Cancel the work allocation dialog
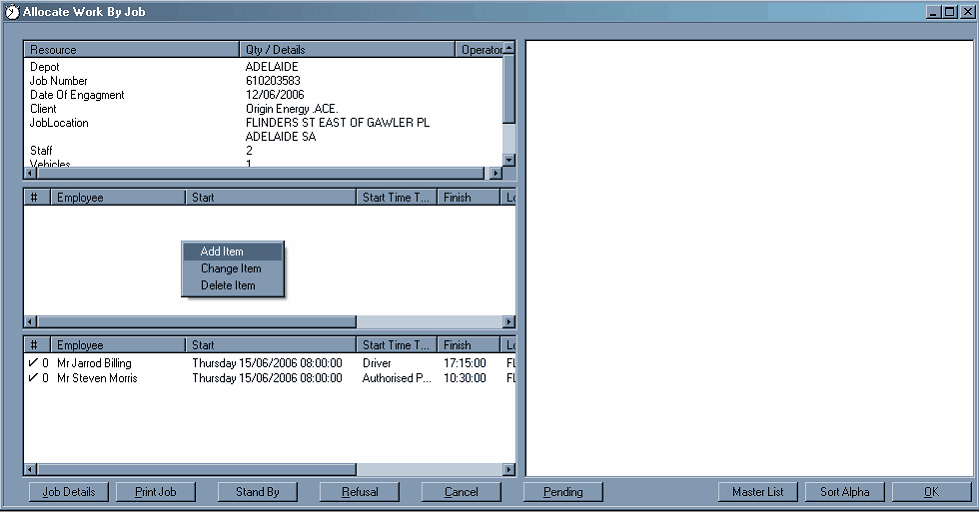Viewport: 980px width, 513px height. (x=461, y=492)
